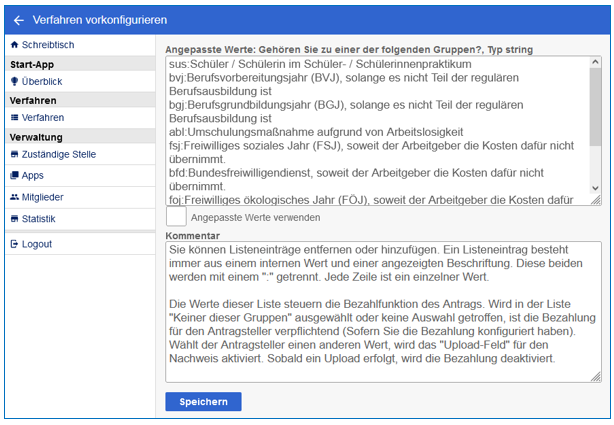Click inside the Kommentar text area
Viewport: 614px width, 425px height.
(x=380, y=310)
